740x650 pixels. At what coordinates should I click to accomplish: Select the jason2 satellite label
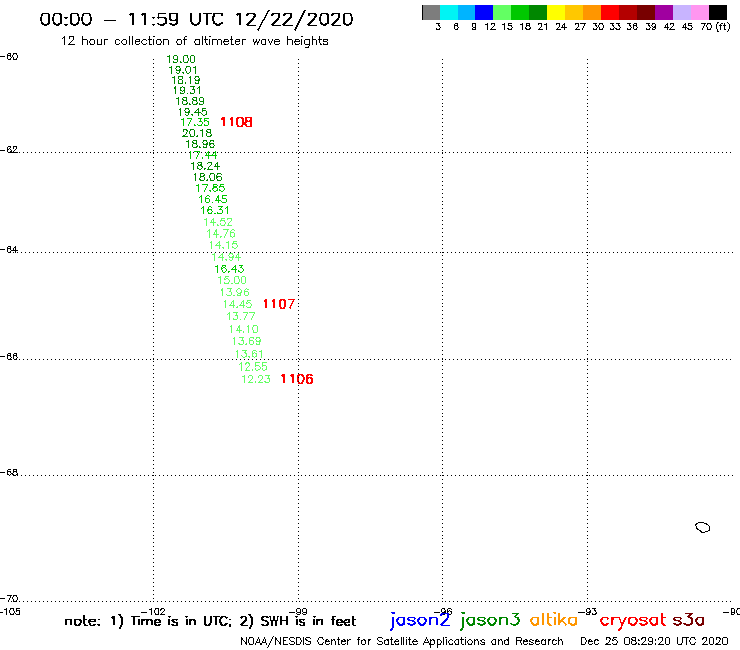(420, 620)
